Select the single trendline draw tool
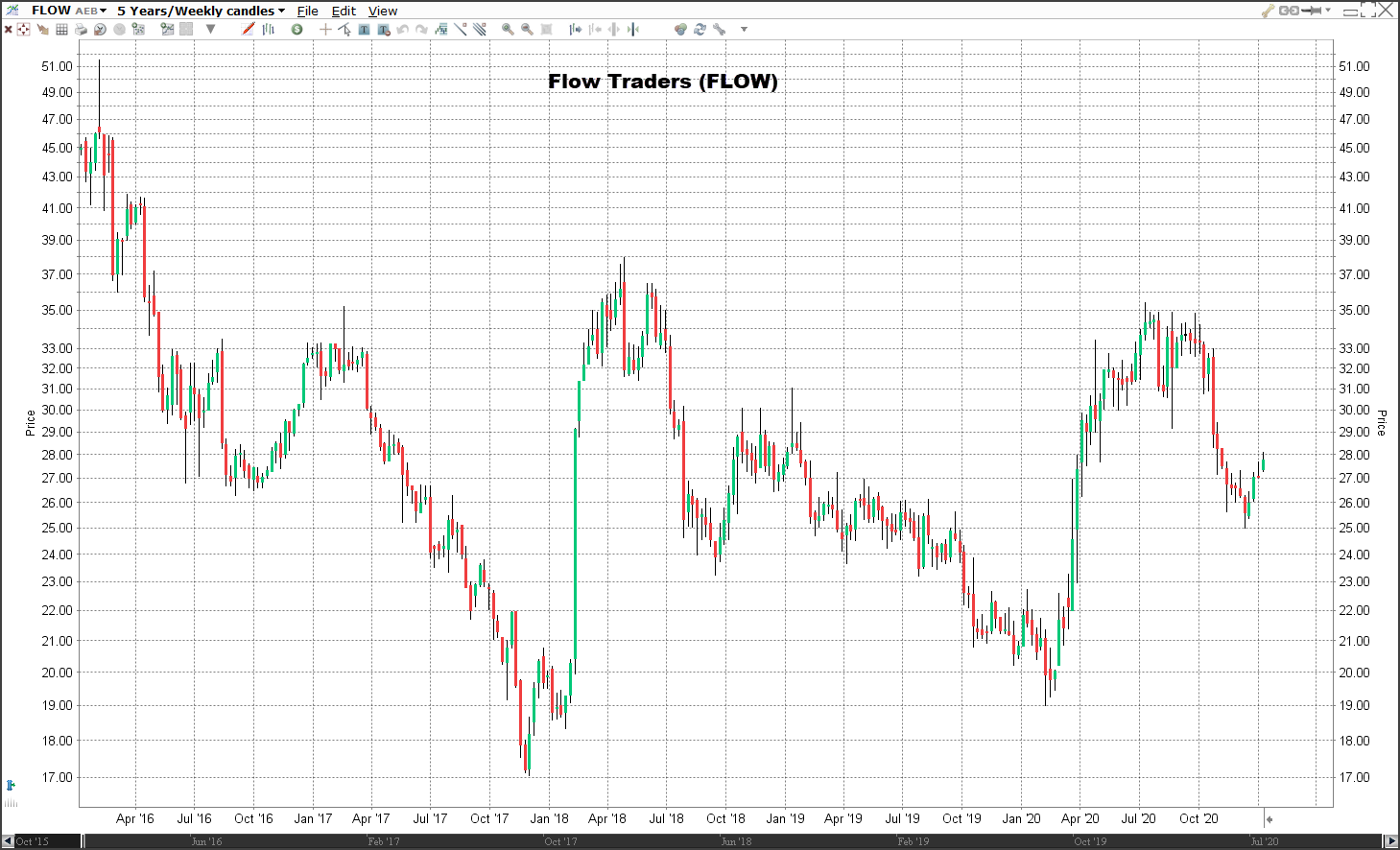 click(x=461, y=29)
